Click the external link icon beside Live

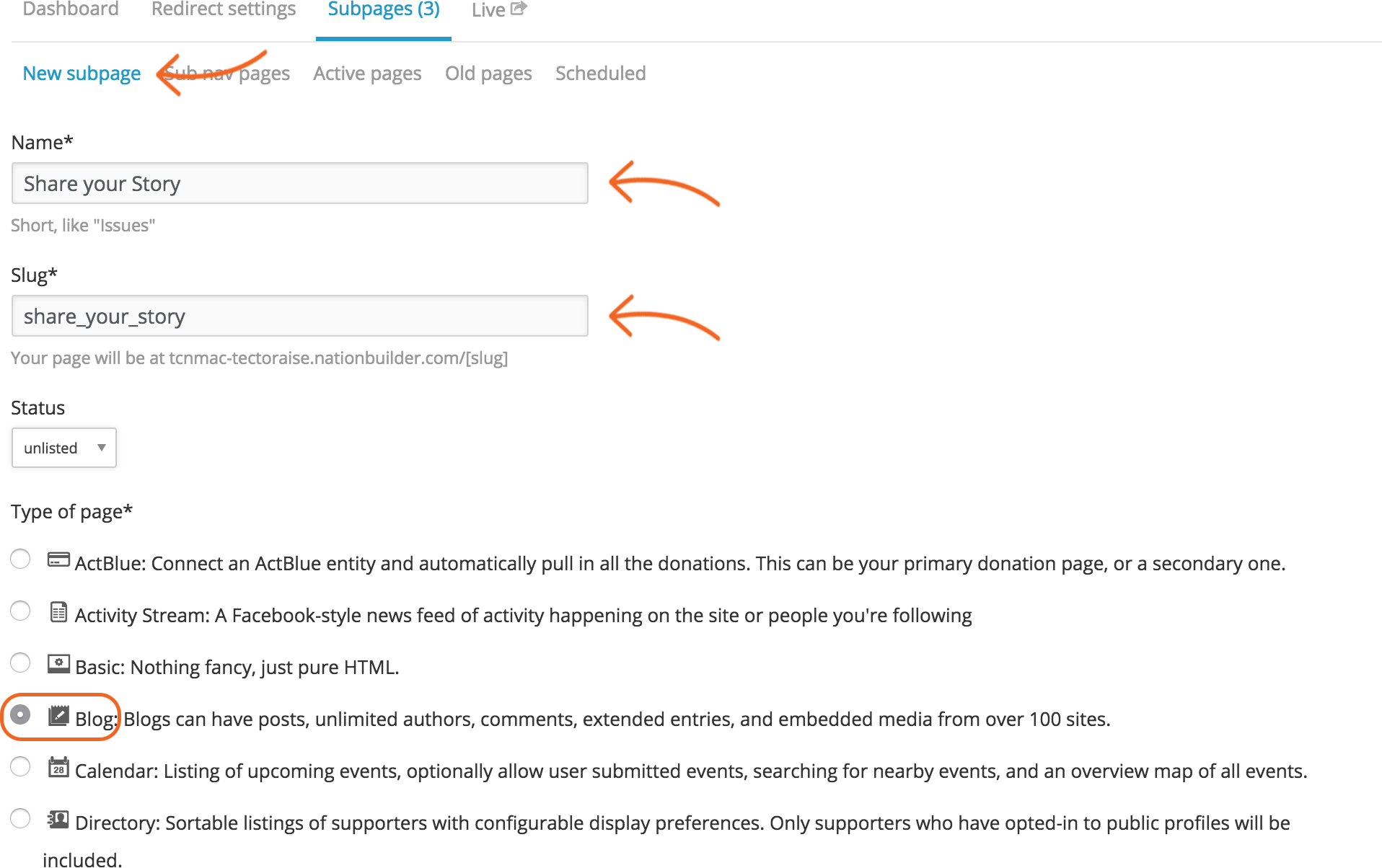519,9
